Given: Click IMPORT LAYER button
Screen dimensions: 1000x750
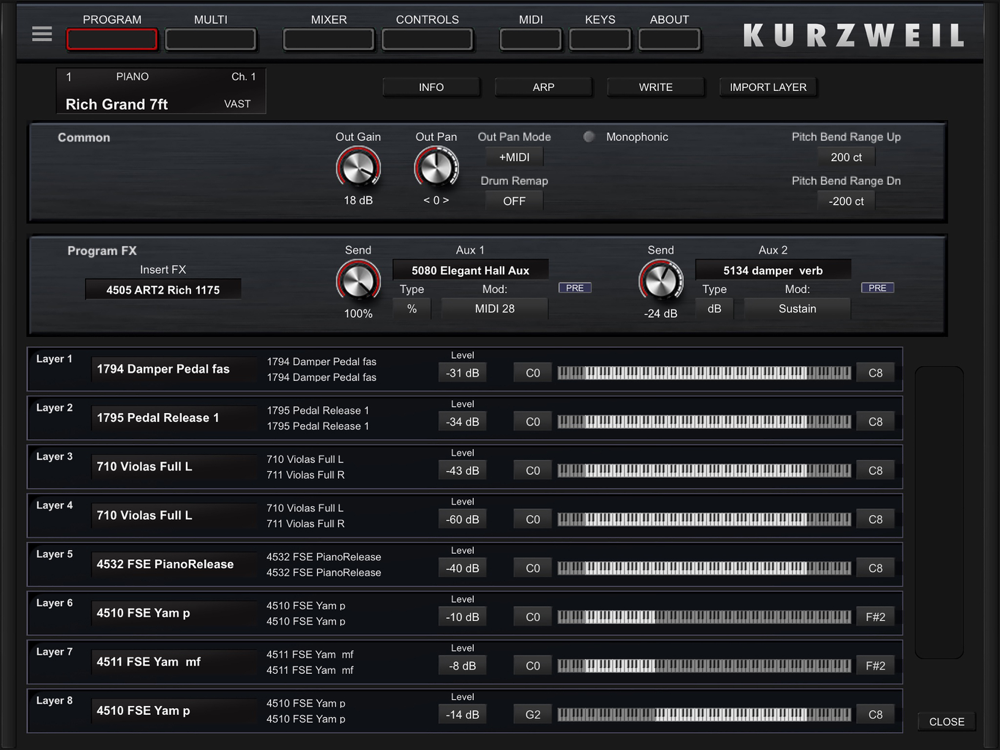Looking at the screenshot, I should [x=768, y=87].
